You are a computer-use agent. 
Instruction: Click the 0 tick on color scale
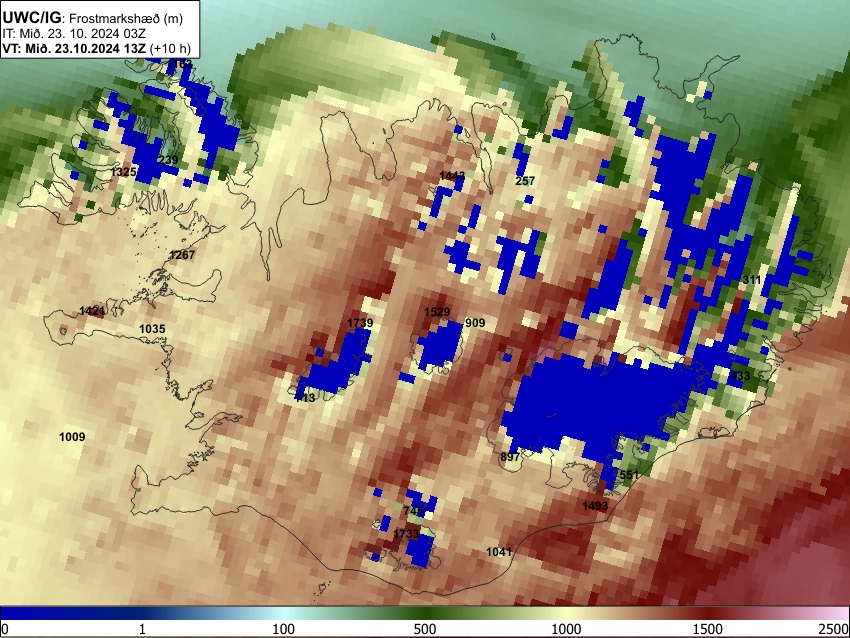pyautogui.click(x=5, y=629)
